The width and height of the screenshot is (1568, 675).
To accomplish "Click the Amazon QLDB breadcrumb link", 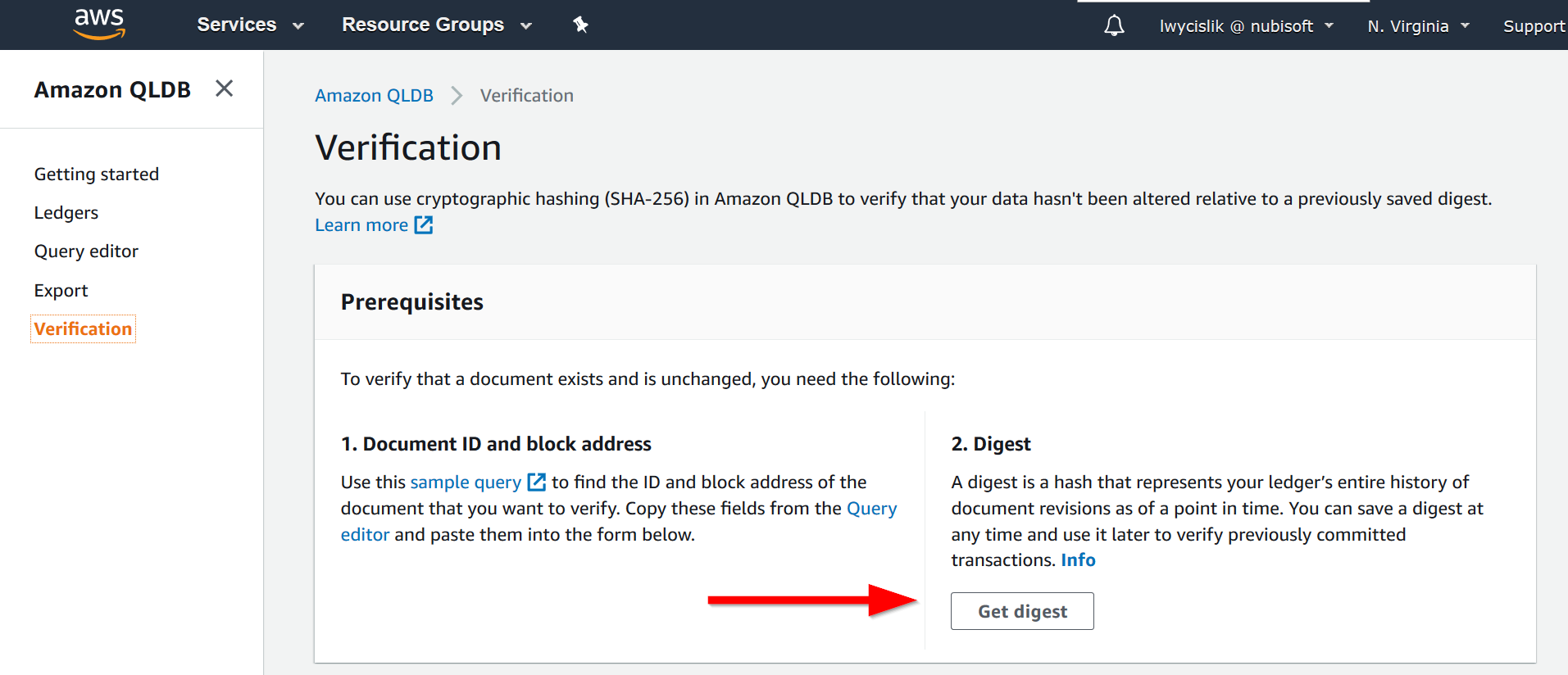I will click(374, 96).
